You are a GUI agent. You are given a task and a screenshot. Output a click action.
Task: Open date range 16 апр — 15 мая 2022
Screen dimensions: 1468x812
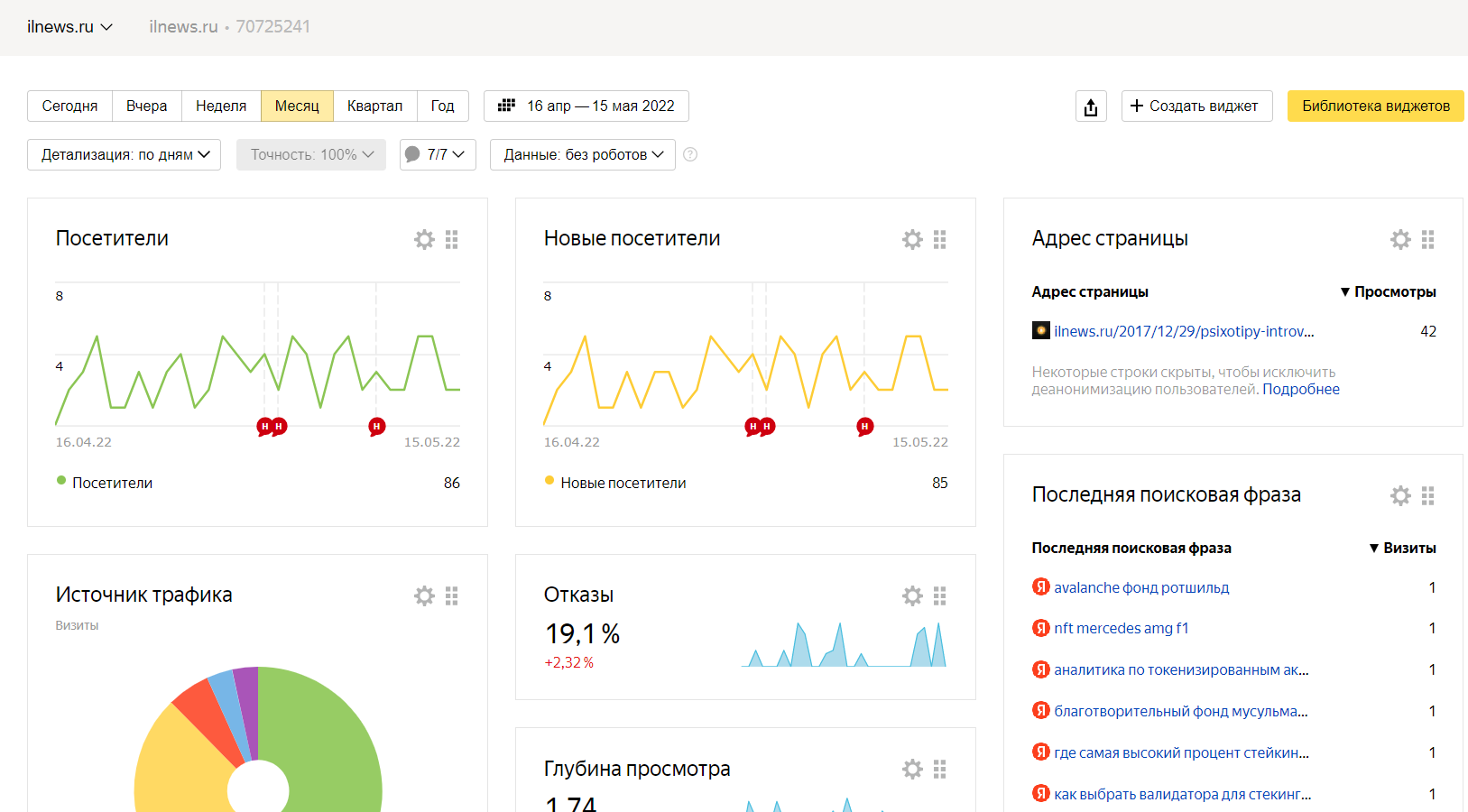(x=586, y=106)
